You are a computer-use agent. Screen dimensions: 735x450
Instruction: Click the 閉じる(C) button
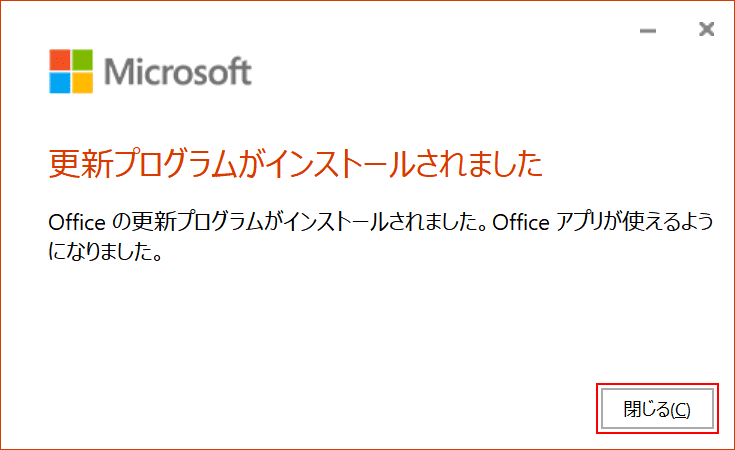[x=656, y=409]
